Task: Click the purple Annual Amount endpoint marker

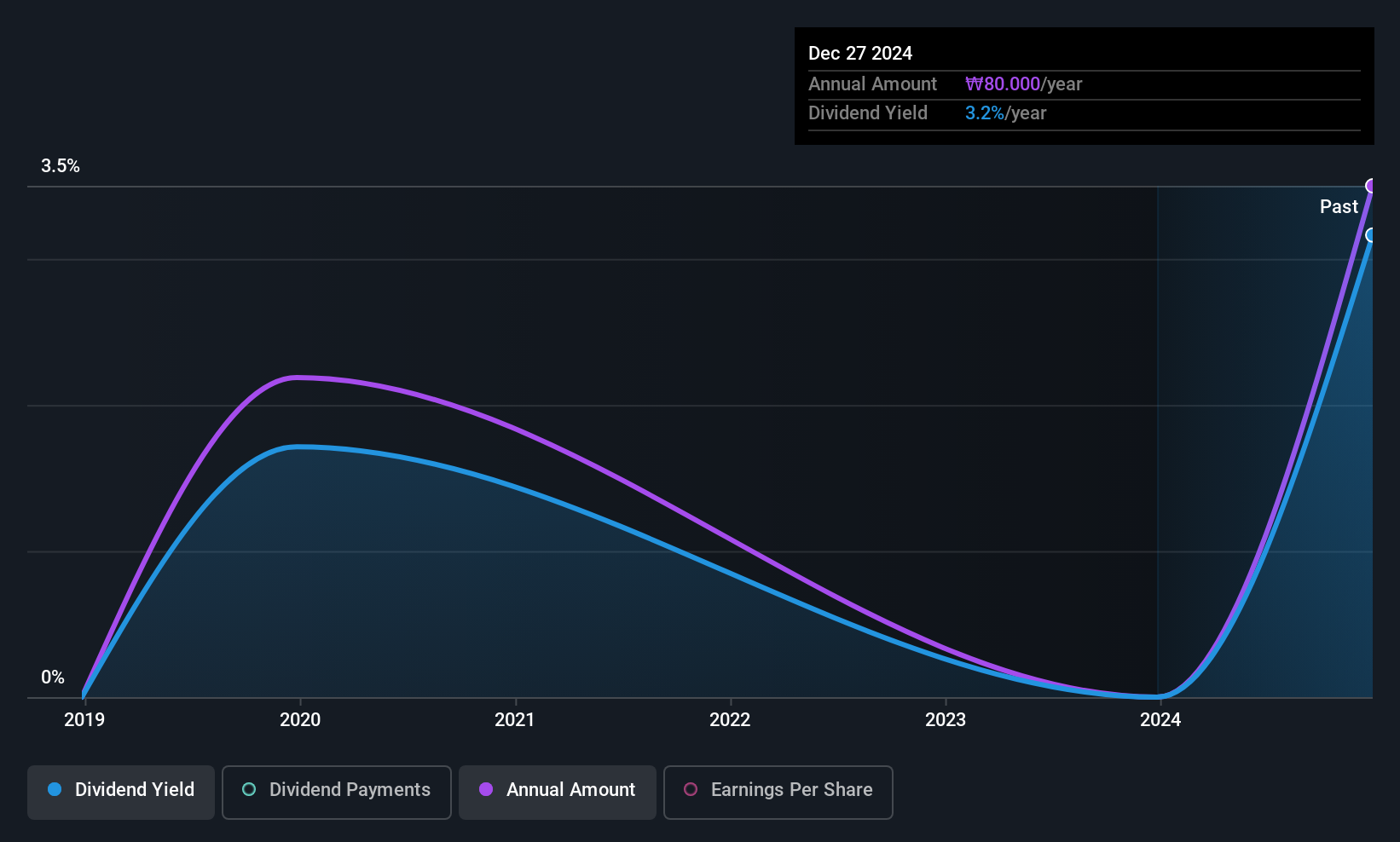Action: click(x=1371, y=186)
